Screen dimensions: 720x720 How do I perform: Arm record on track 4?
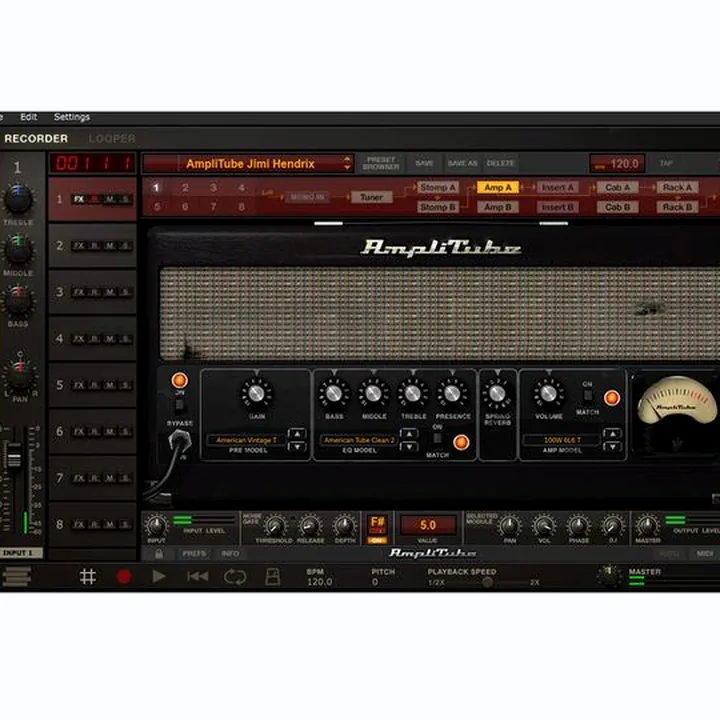94,339
